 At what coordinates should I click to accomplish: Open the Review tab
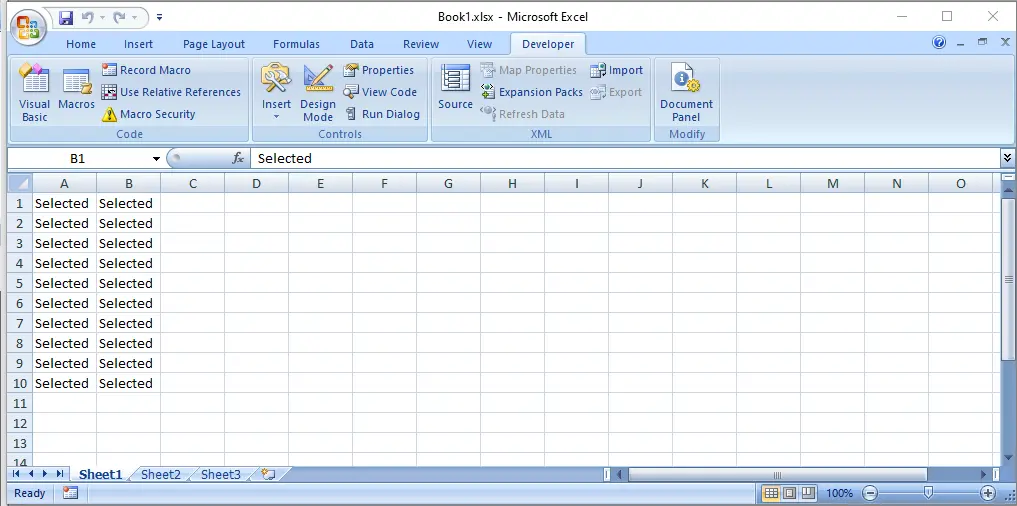pos(421,44)
